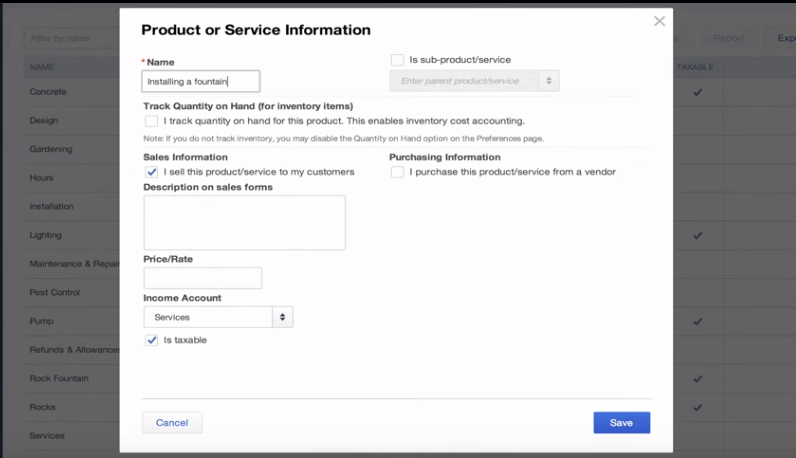The width and height of the screenshot is (796, 458).
Task: Click the Description on sales forms textarea
Action: (x=244, y=222)
